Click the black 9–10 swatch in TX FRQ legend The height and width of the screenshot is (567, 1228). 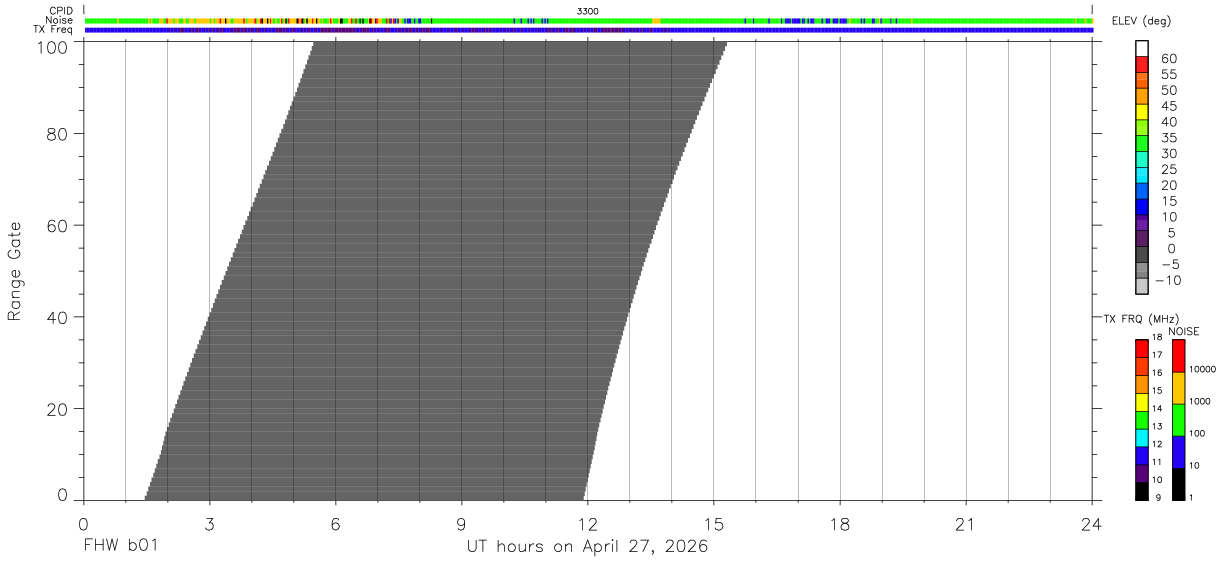[x=1141, y=491]
